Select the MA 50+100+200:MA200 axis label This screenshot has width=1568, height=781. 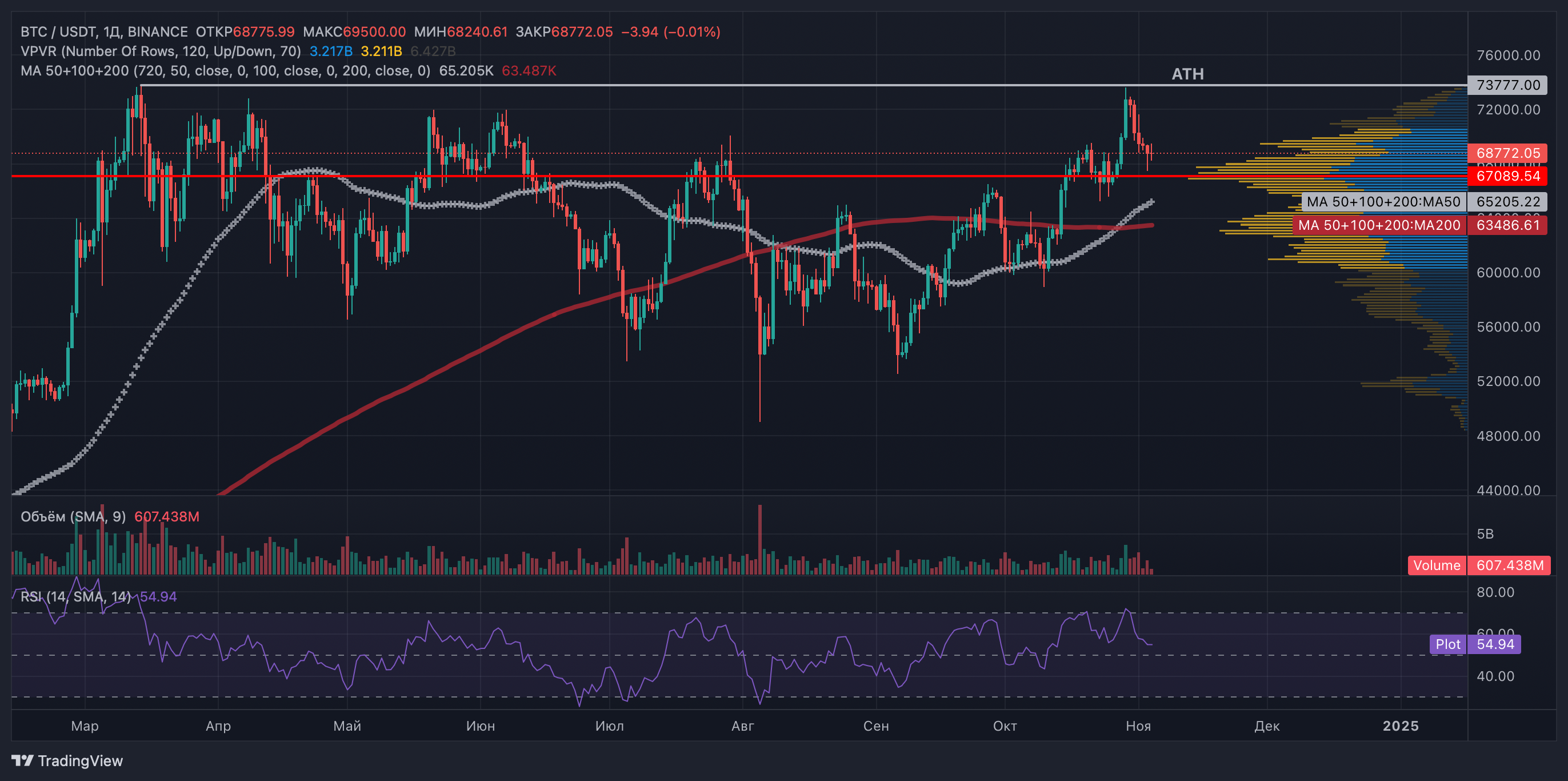click(x=1379, y=225)
